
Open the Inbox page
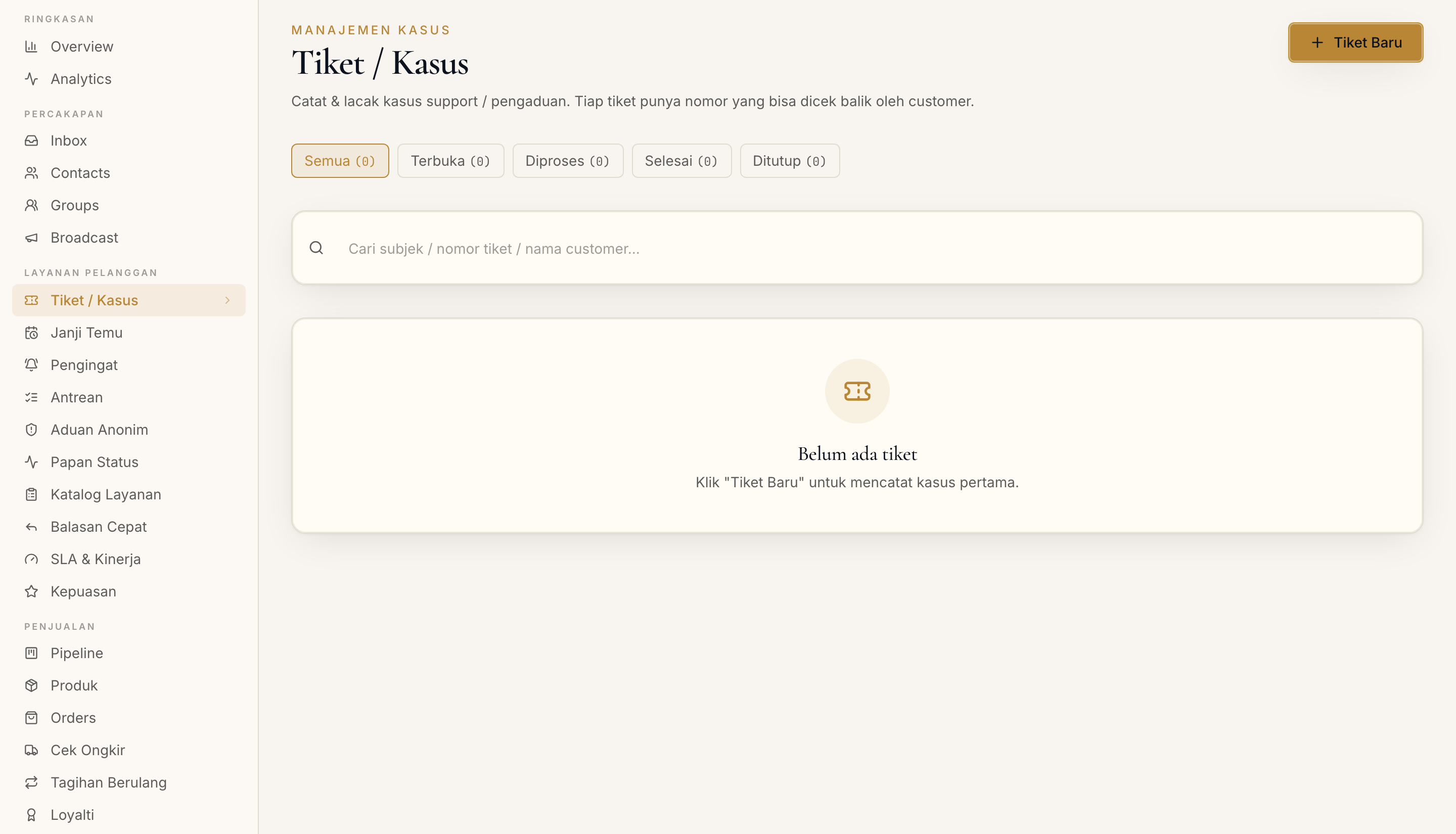pos(129,141)
